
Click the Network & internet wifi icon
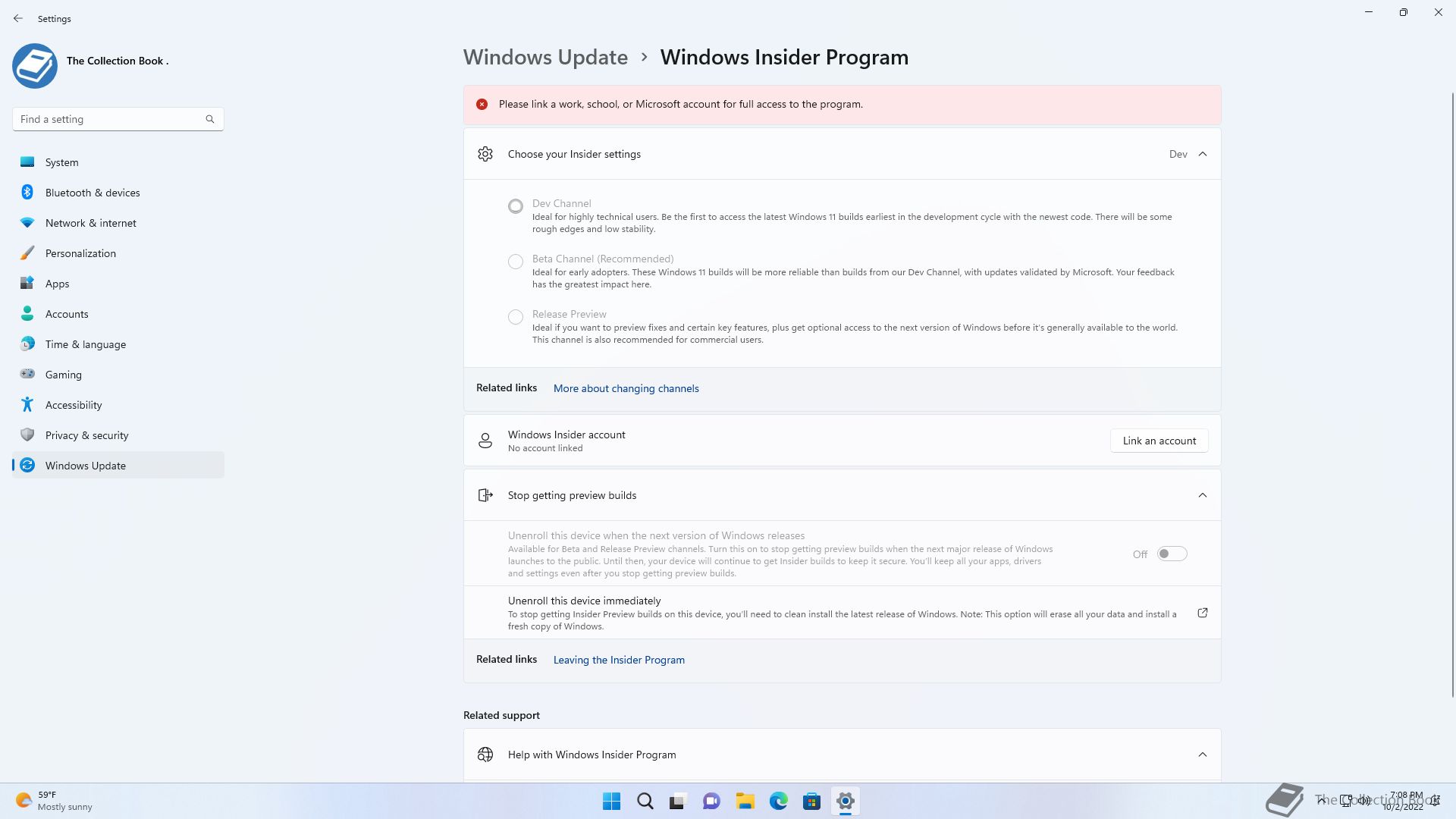pos(27,222)
